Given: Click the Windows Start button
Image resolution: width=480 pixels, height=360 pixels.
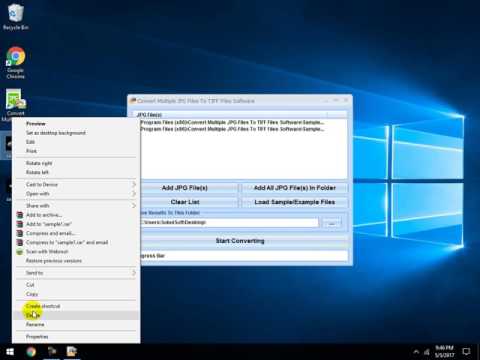Looking at the screenshot, I should coord(10,352).
